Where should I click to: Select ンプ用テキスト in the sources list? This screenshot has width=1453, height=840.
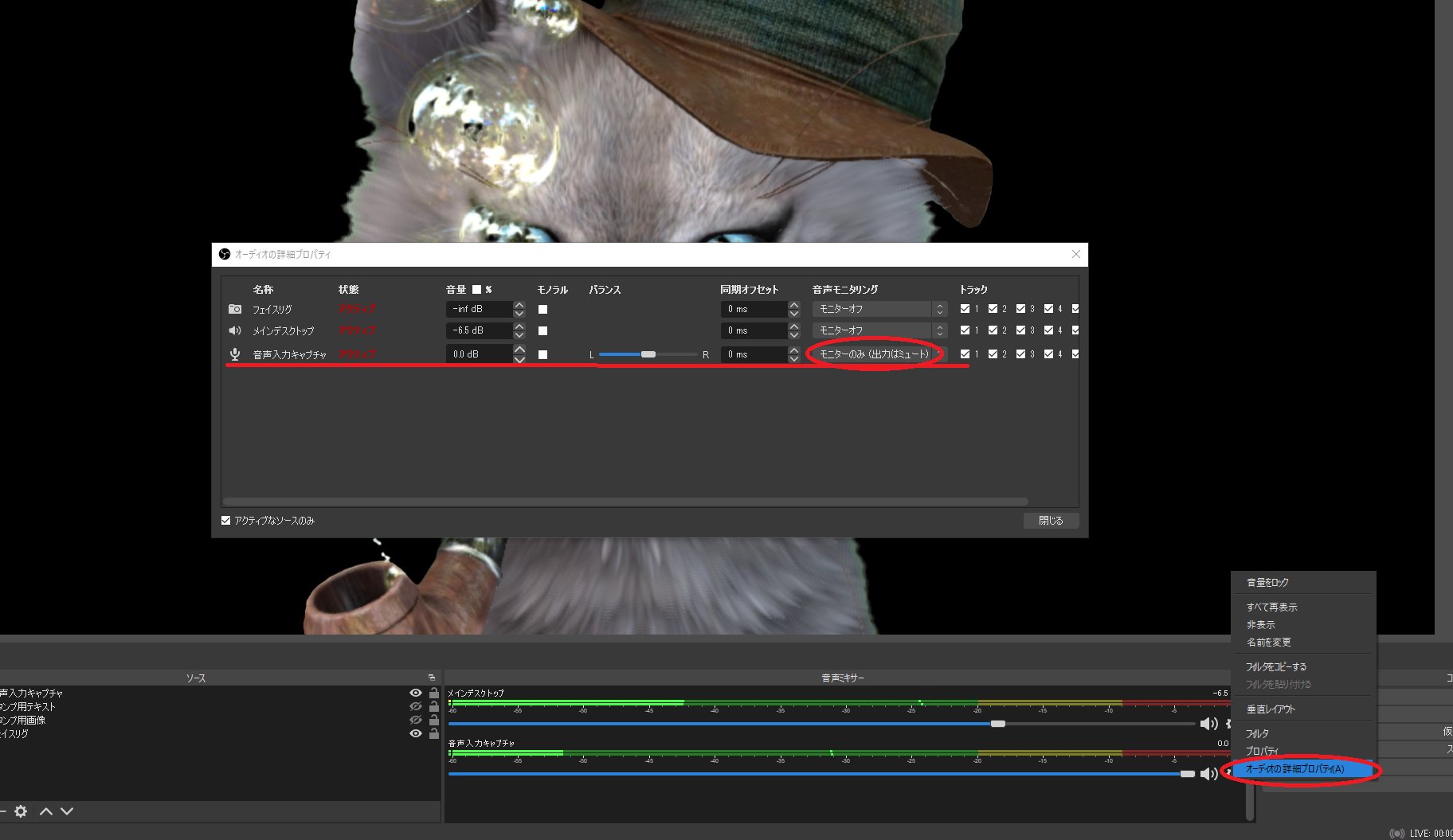[x=28, y=707]
